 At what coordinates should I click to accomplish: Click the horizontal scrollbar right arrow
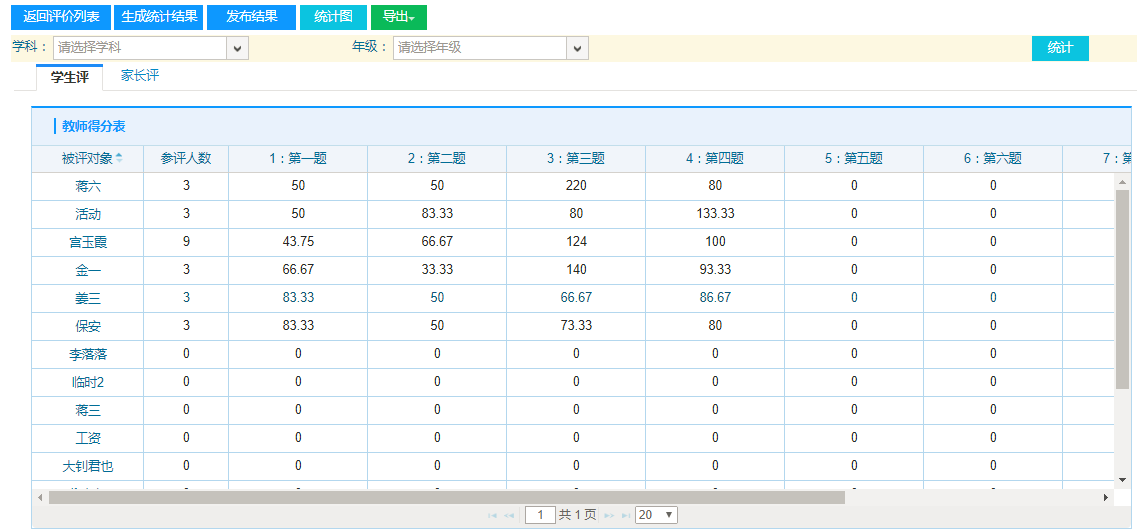1106,497
